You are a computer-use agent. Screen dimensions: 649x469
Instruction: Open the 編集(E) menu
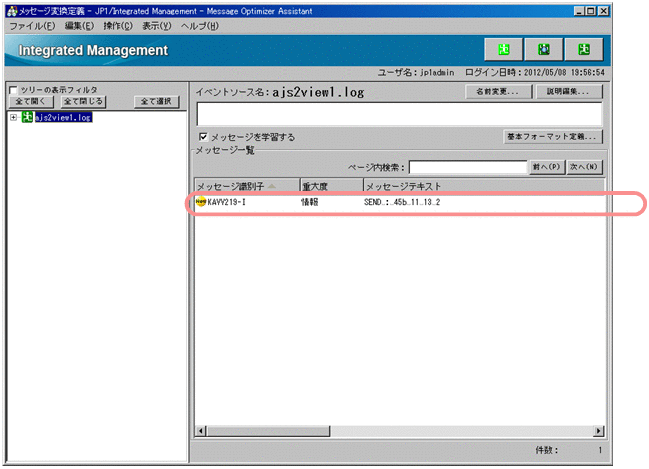click(x=79, y=26)
